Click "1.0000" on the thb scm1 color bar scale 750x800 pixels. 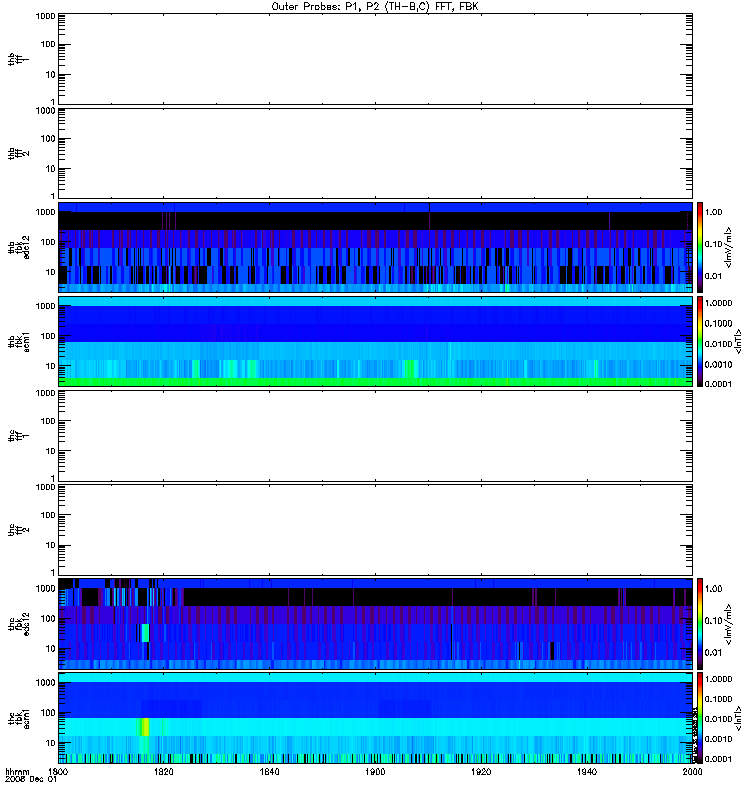[718, 303]
